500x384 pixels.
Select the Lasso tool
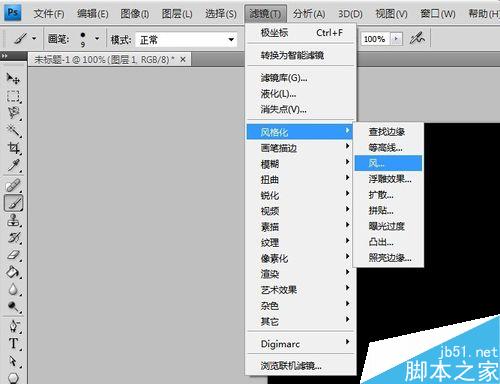coord(13,113)
